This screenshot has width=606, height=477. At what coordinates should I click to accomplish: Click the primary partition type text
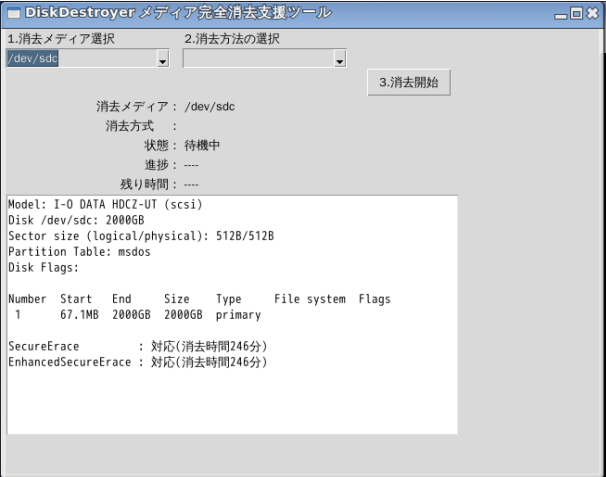238,315
